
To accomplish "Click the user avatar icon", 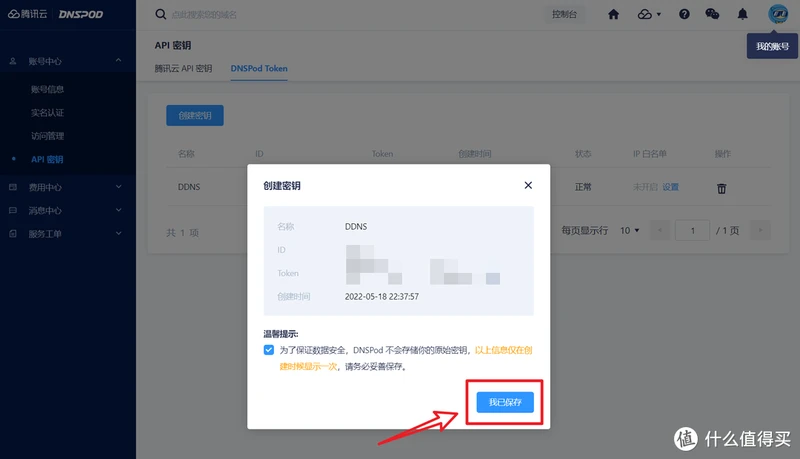I will [x=778, y=14].
